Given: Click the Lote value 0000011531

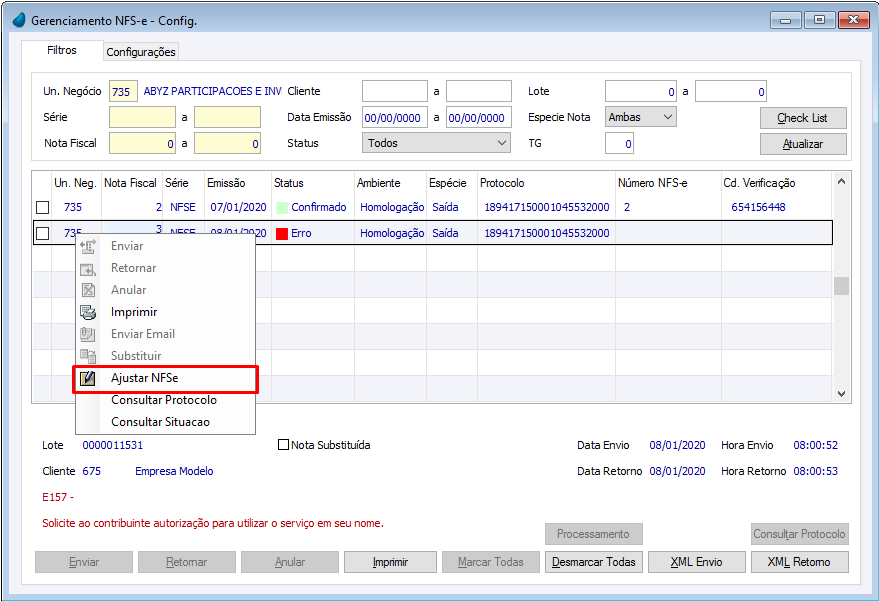Looking at the screenshot, I should tap(113, 445).
